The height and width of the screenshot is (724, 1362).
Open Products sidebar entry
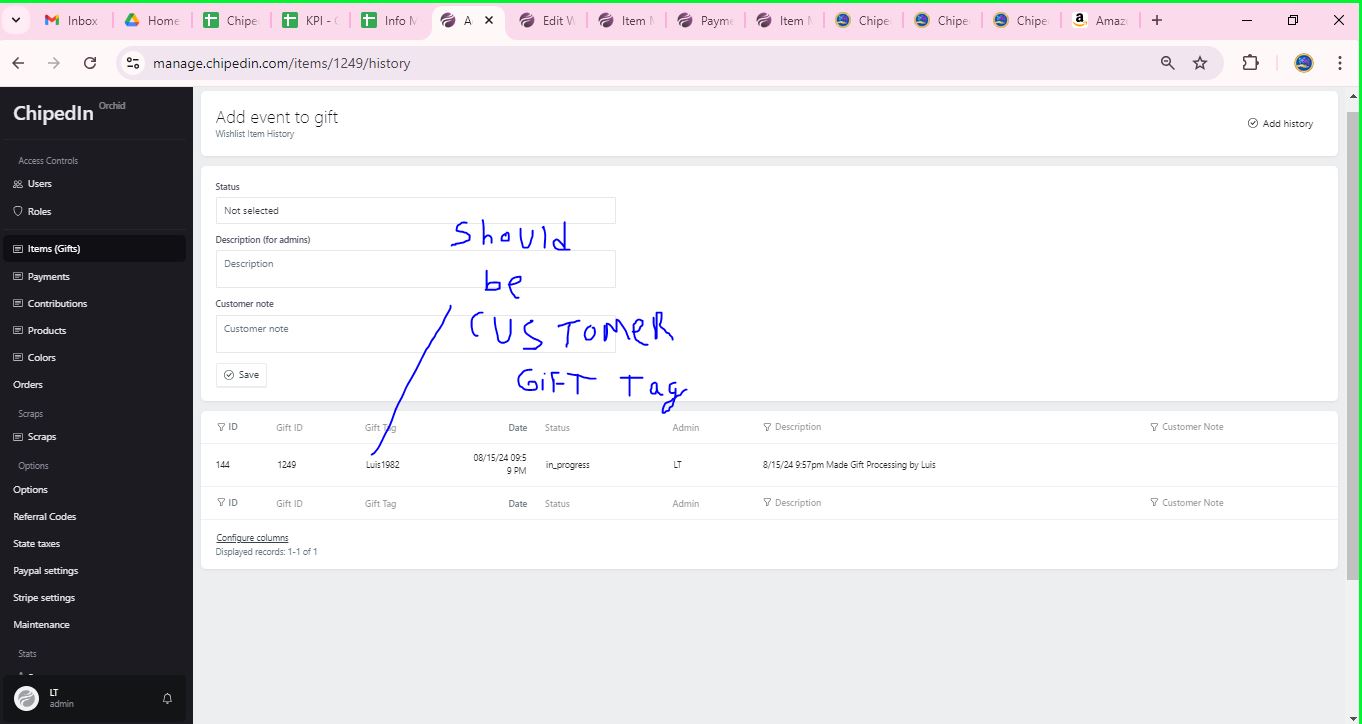click(x=47, y=331)
